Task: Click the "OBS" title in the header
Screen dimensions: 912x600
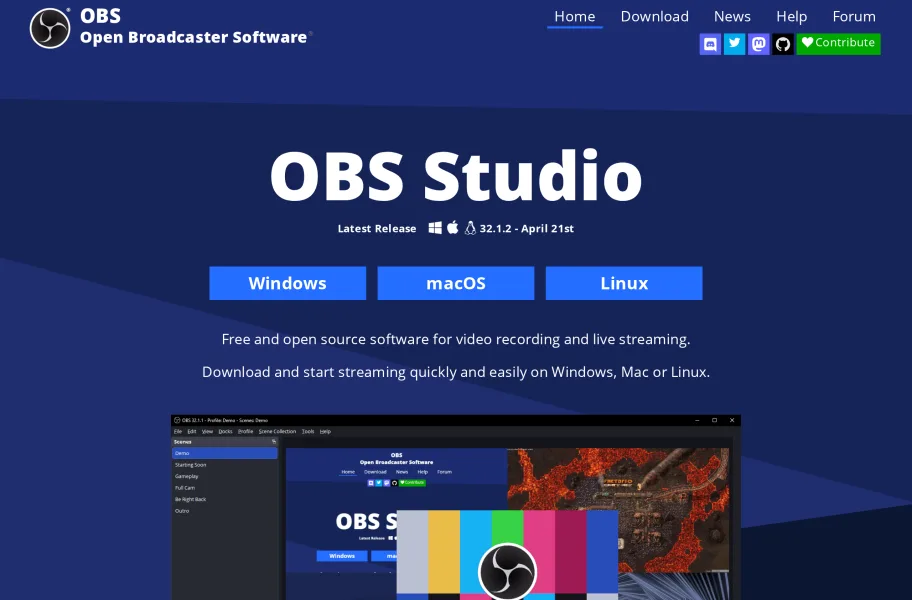Action: [x=101, y=16]
